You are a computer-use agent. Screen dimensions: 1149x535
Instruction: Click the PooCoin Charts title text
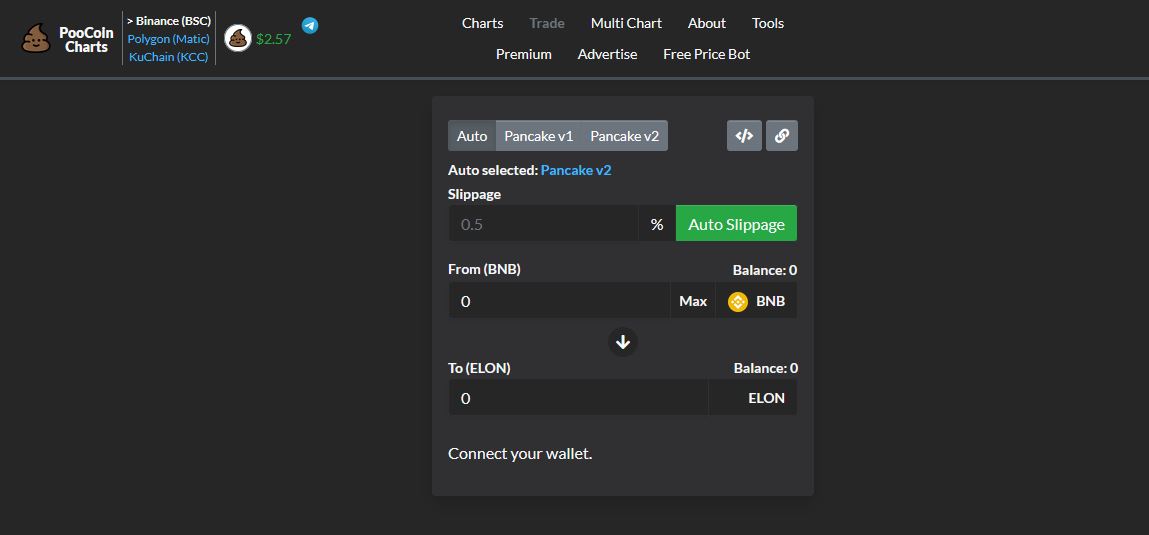86,40
